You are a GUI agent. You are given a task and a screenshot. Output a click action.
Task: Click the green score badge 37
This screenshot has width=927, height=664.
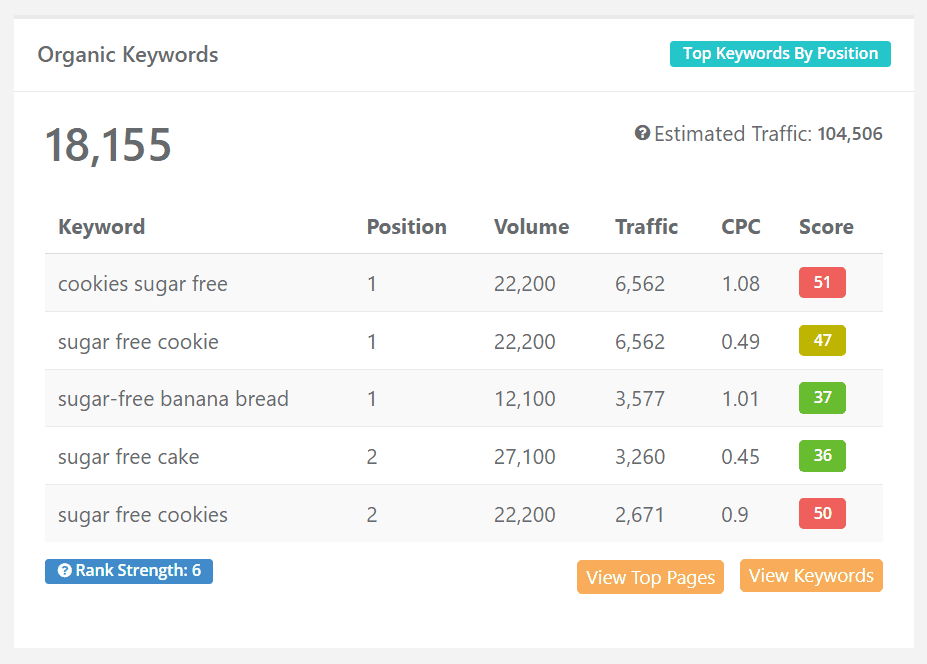tap(822, 398)
